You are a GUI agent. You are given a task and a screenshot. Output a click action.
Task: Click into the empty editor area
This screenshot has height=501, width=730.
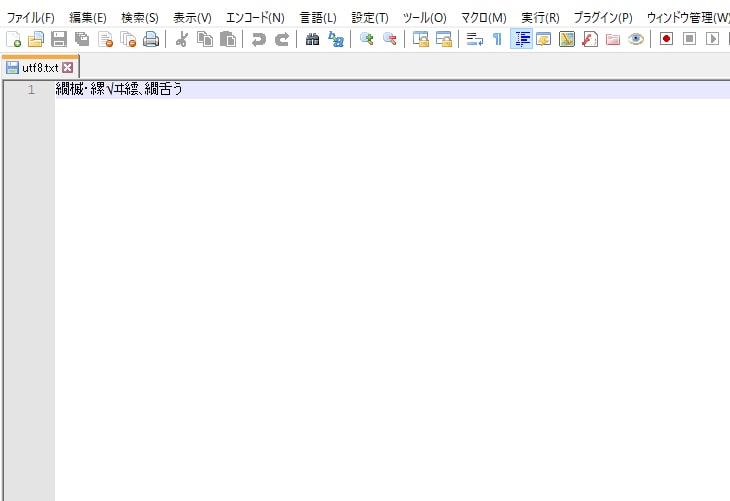click(391, 298)
